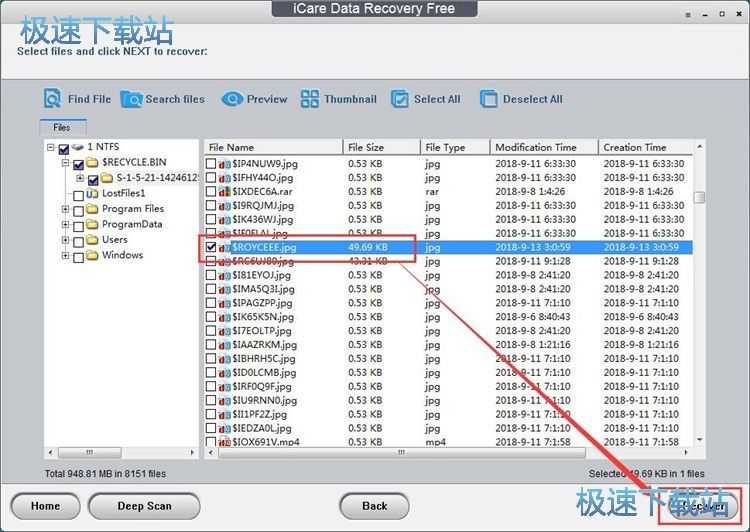Click the Recover button

coord(704,506)
